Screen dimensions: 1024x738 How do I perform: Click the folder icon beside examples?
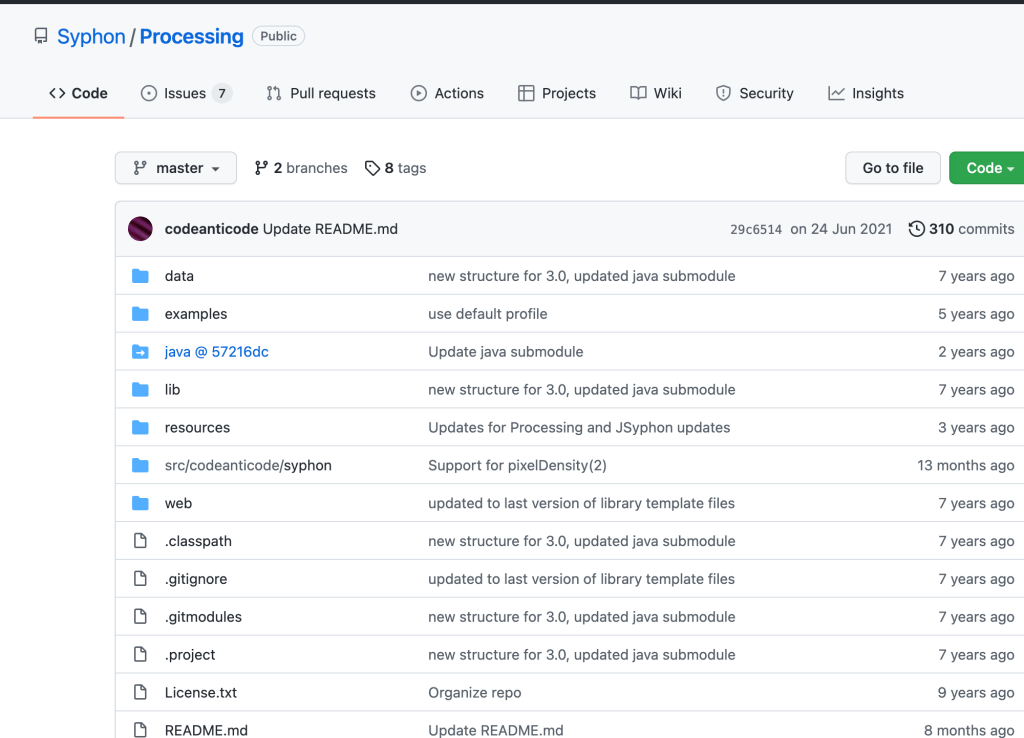(140, 314)
